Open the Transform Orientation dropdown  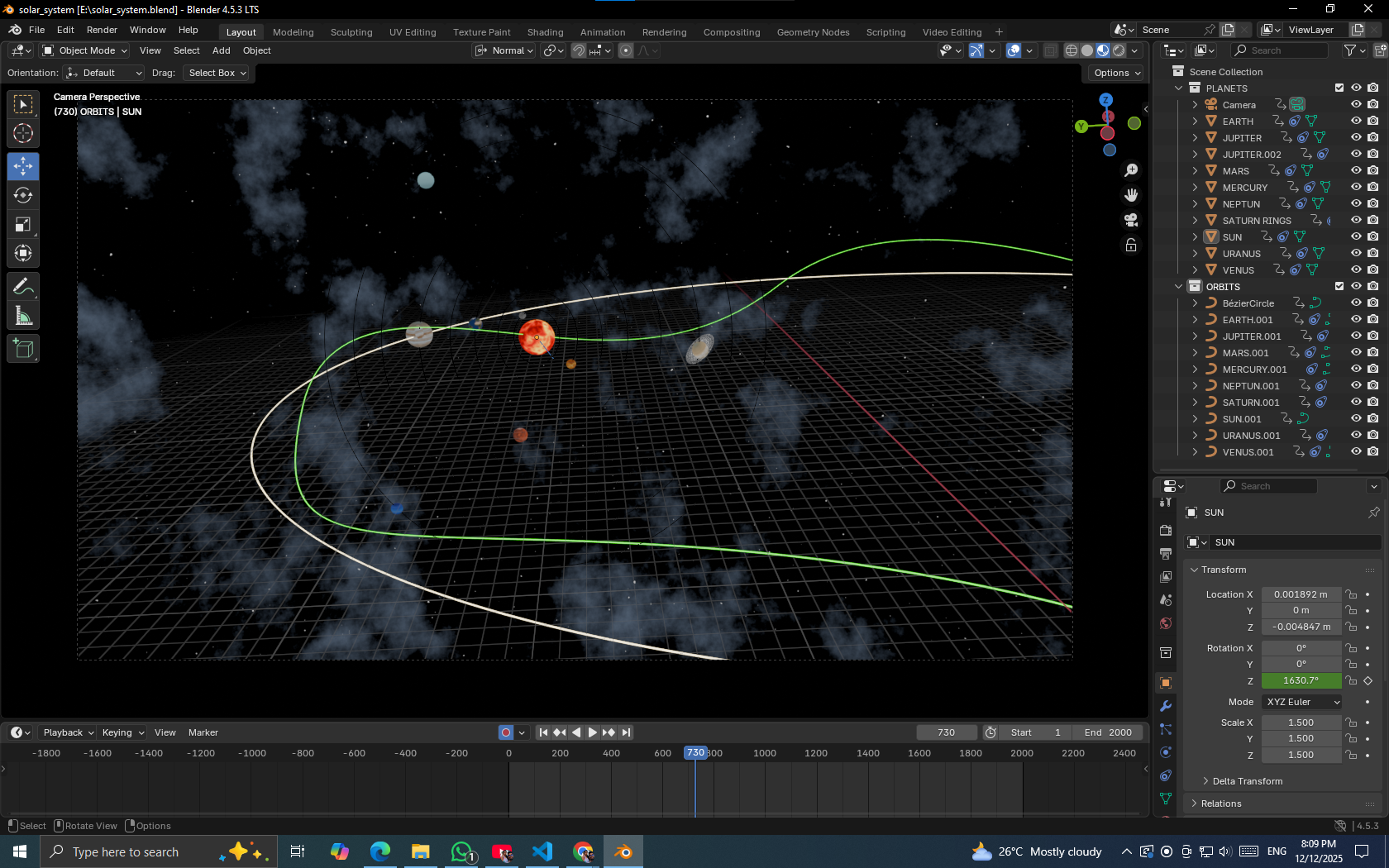point(504,50)
